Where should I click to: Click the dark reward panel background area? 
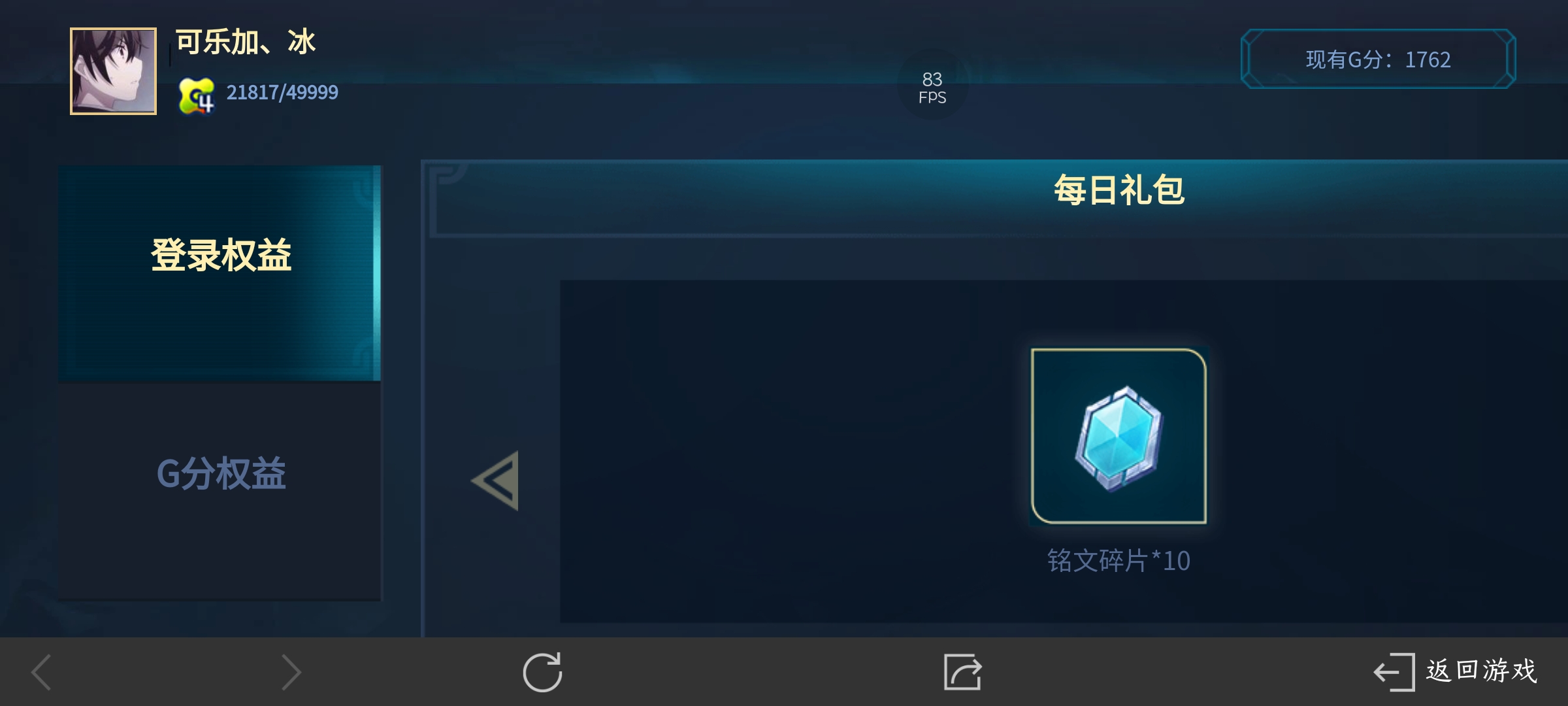click(x=784, y=451)
